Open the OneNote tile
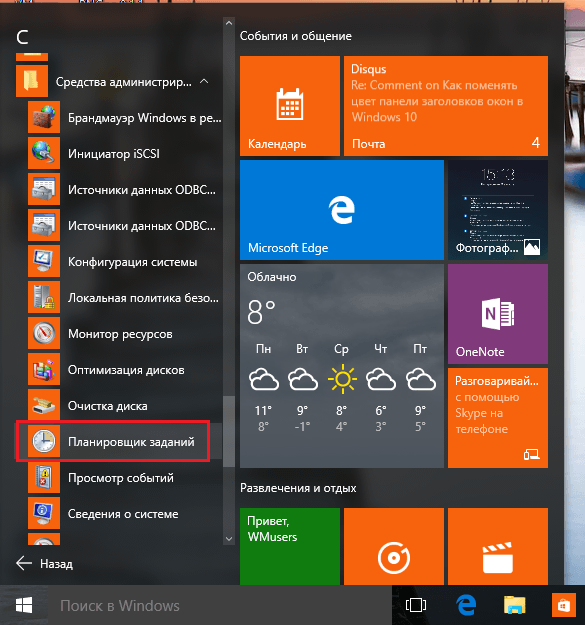 point(498,314)
